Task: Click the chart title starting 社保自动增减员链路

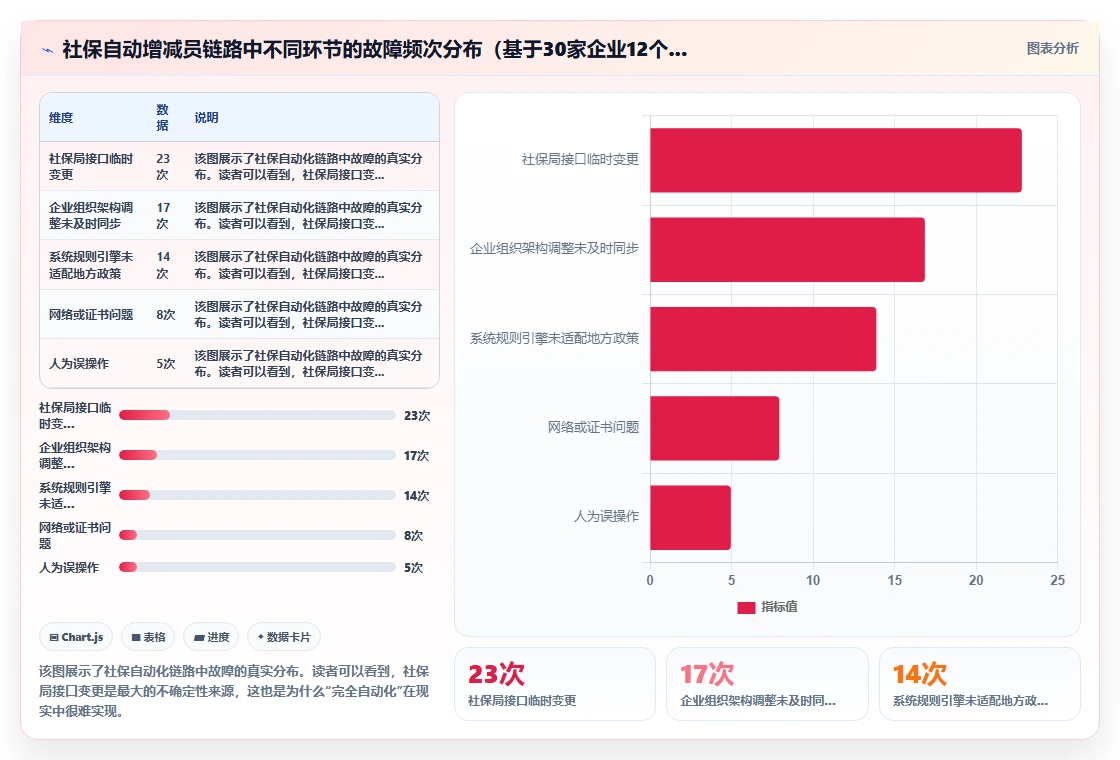Action: tap(375, 49)
